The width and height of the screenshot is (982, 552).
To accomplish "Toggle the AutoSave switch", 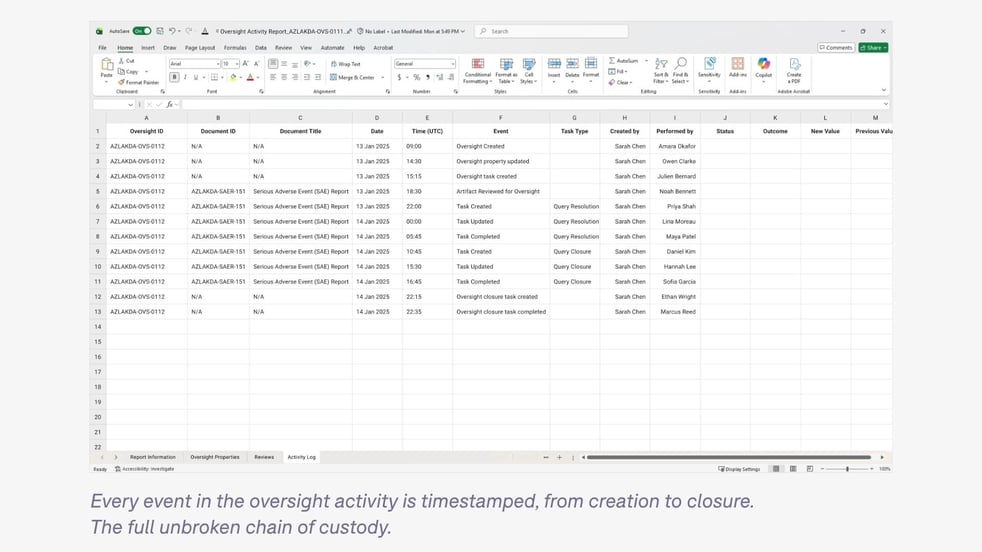I will pyautogui.click(x=142, y=31).
